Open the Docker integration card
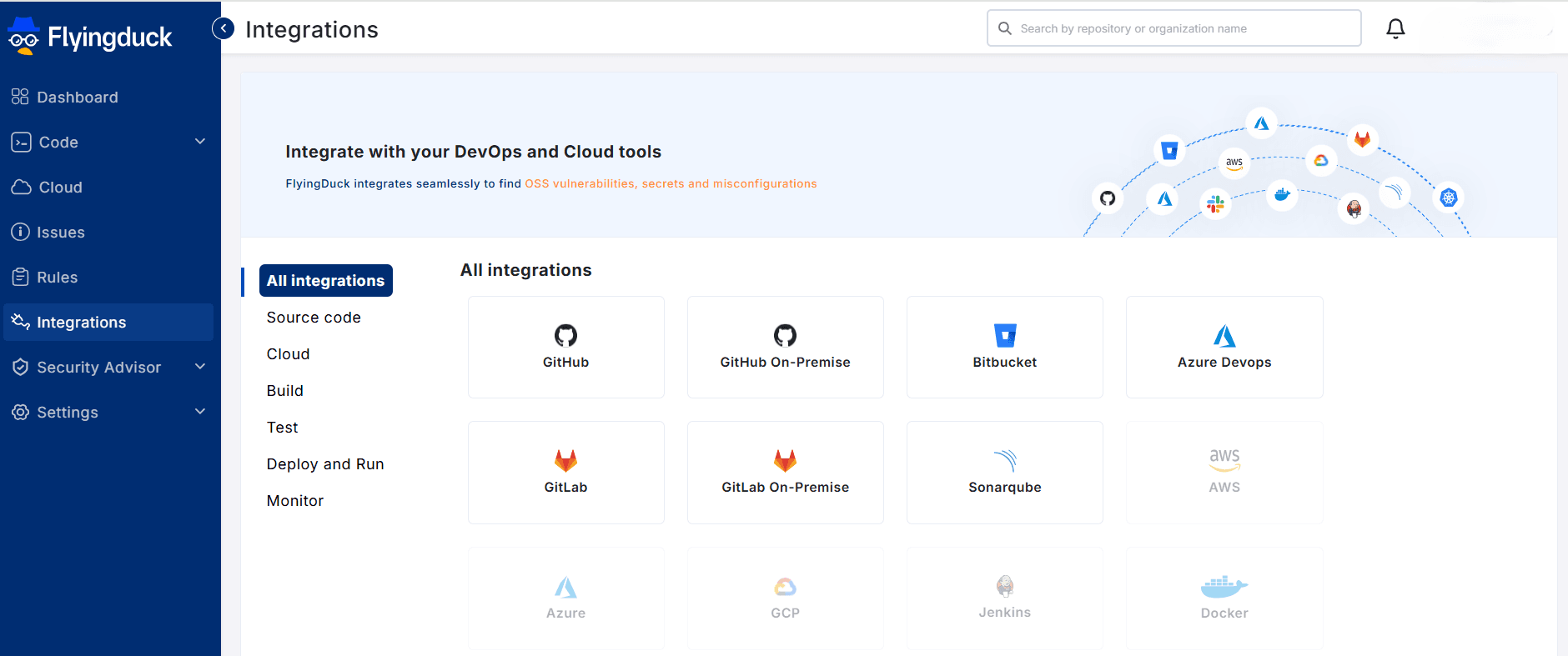The image size is (1568, 656). pyautogui.click(x=1224, y=598)
